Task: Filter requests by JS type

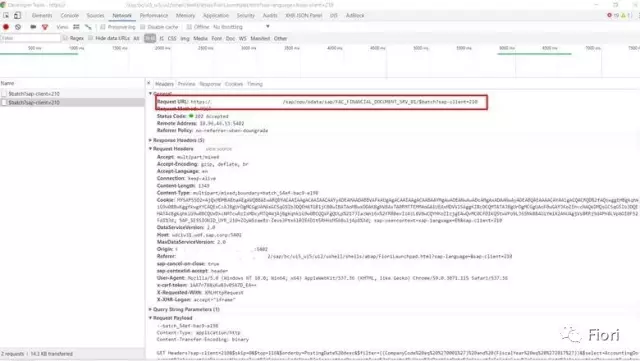Action: click(x=162, y=38)
